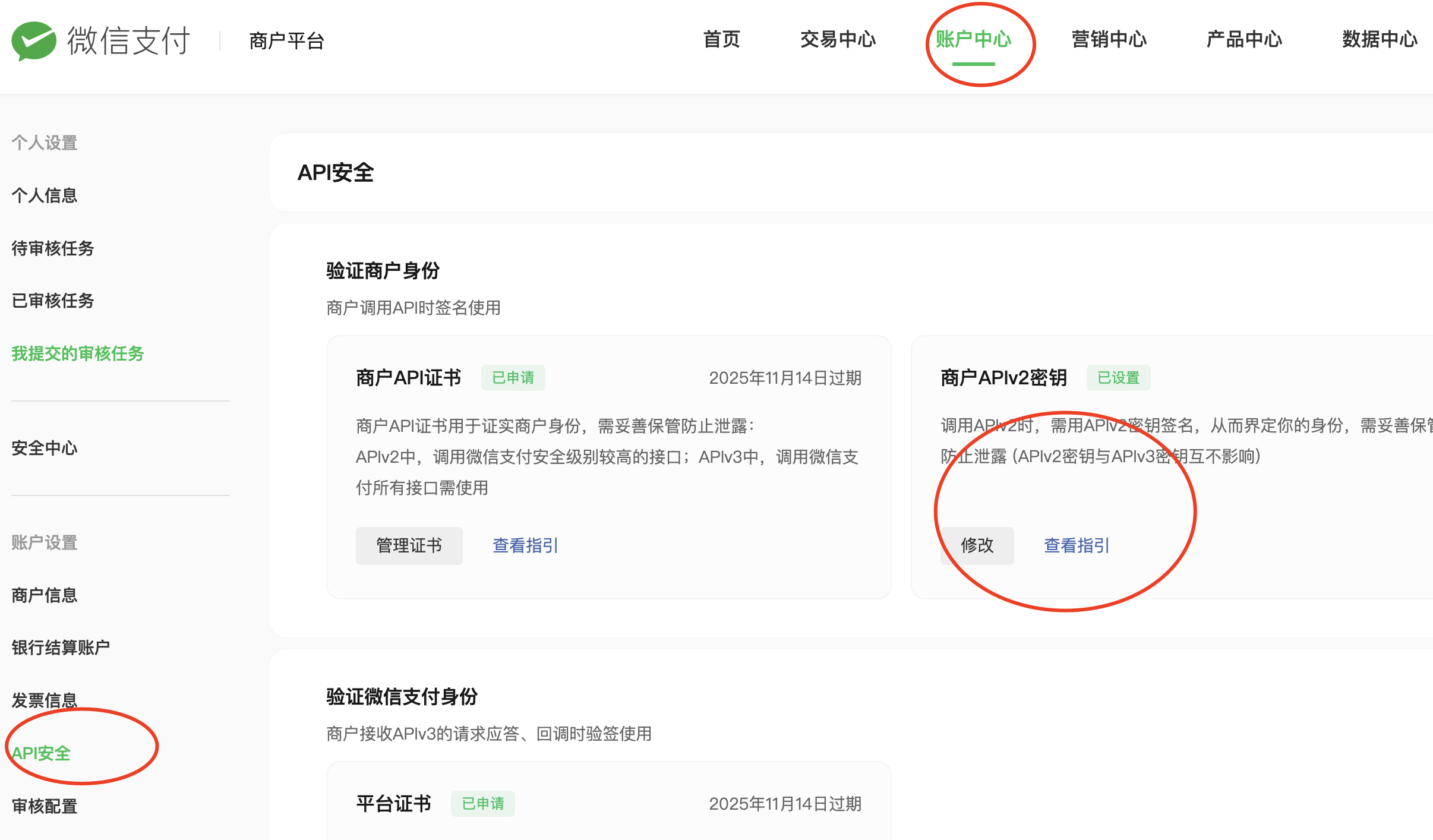
Task: Select 我提交的审核任务 sidebar entry
Action: coord(78,353)
